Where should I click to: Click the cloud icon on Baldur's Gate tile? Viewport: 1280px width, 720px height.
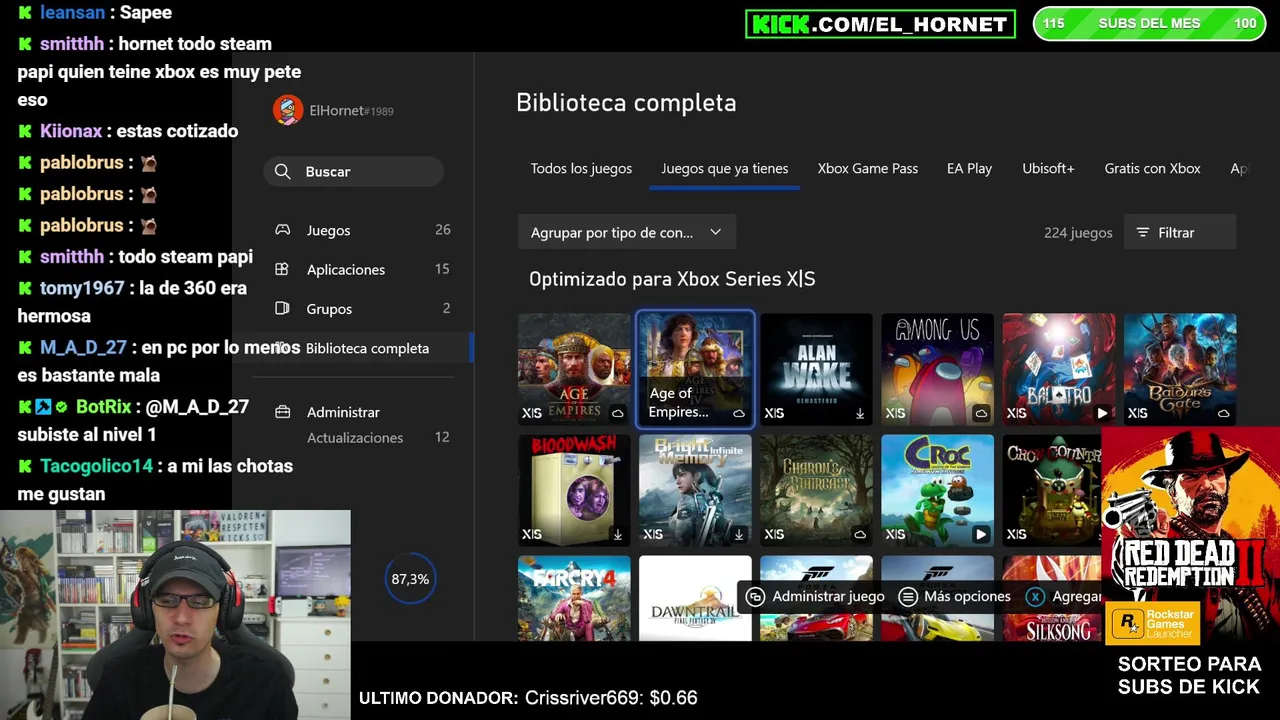point(1223,413)
